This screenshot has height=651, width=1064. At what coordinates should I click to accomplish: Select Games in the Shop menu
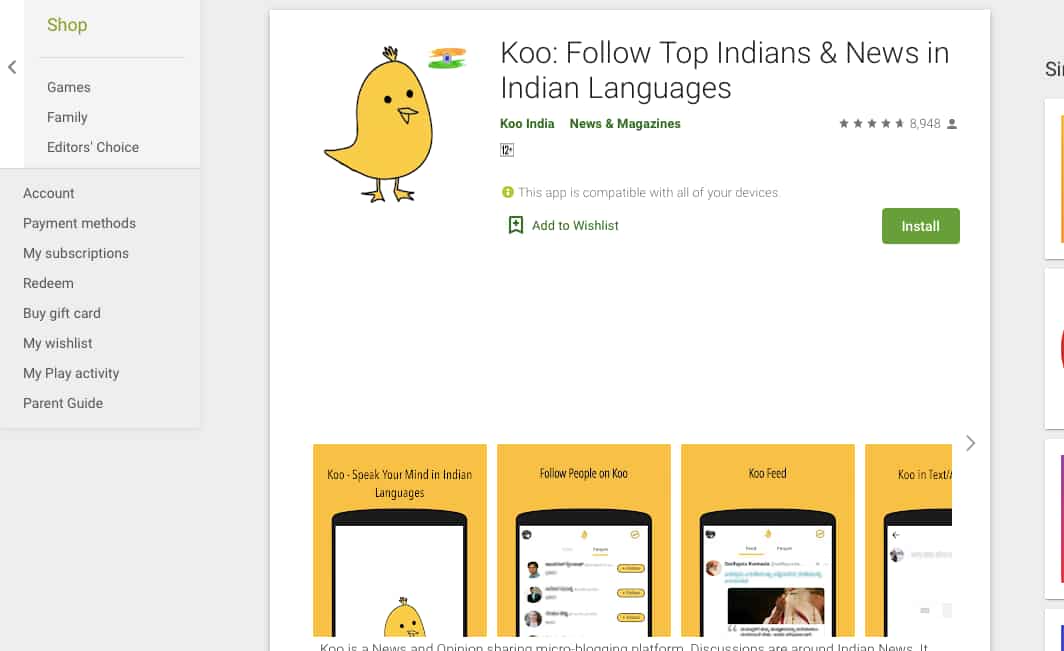69,88
